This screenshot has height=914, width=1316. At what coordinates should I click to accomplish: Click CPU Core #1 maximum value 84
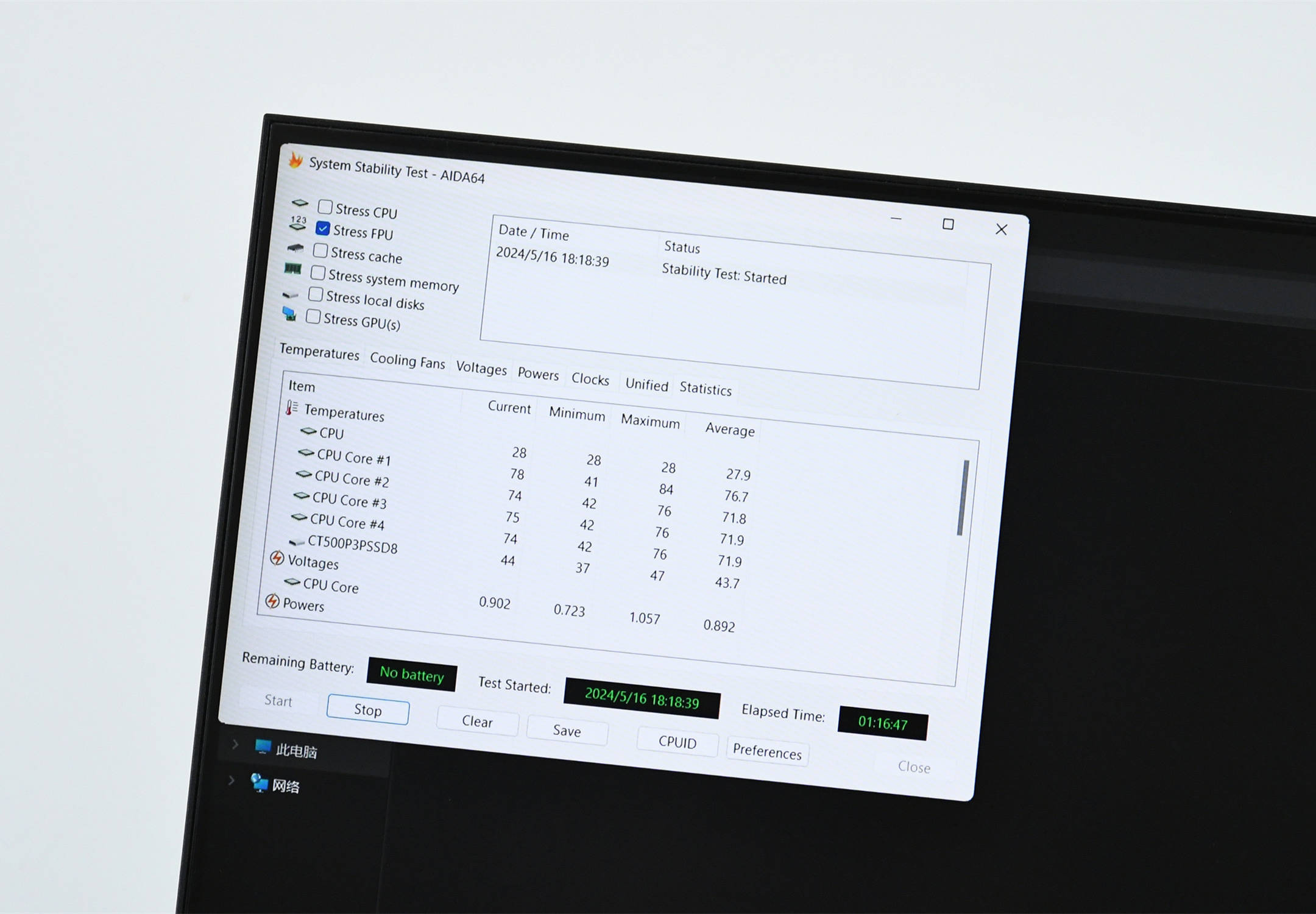coord(666,489)
